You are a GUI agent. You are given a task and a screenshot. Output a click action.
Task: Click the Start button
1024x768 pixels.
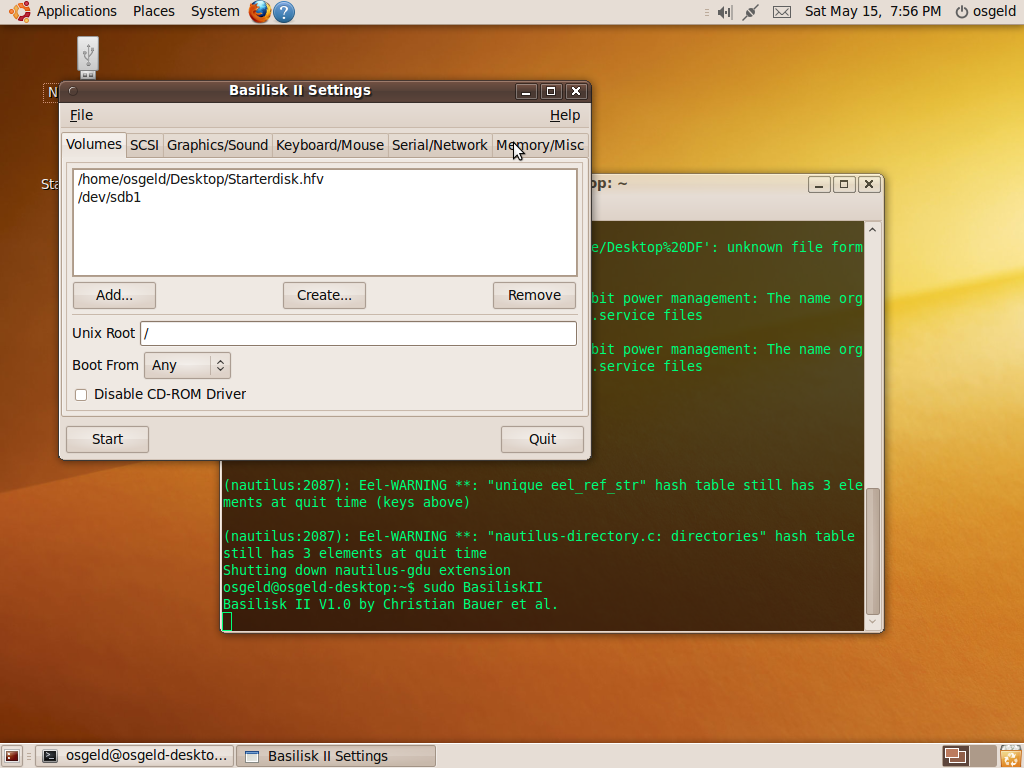tap(107, 439)
